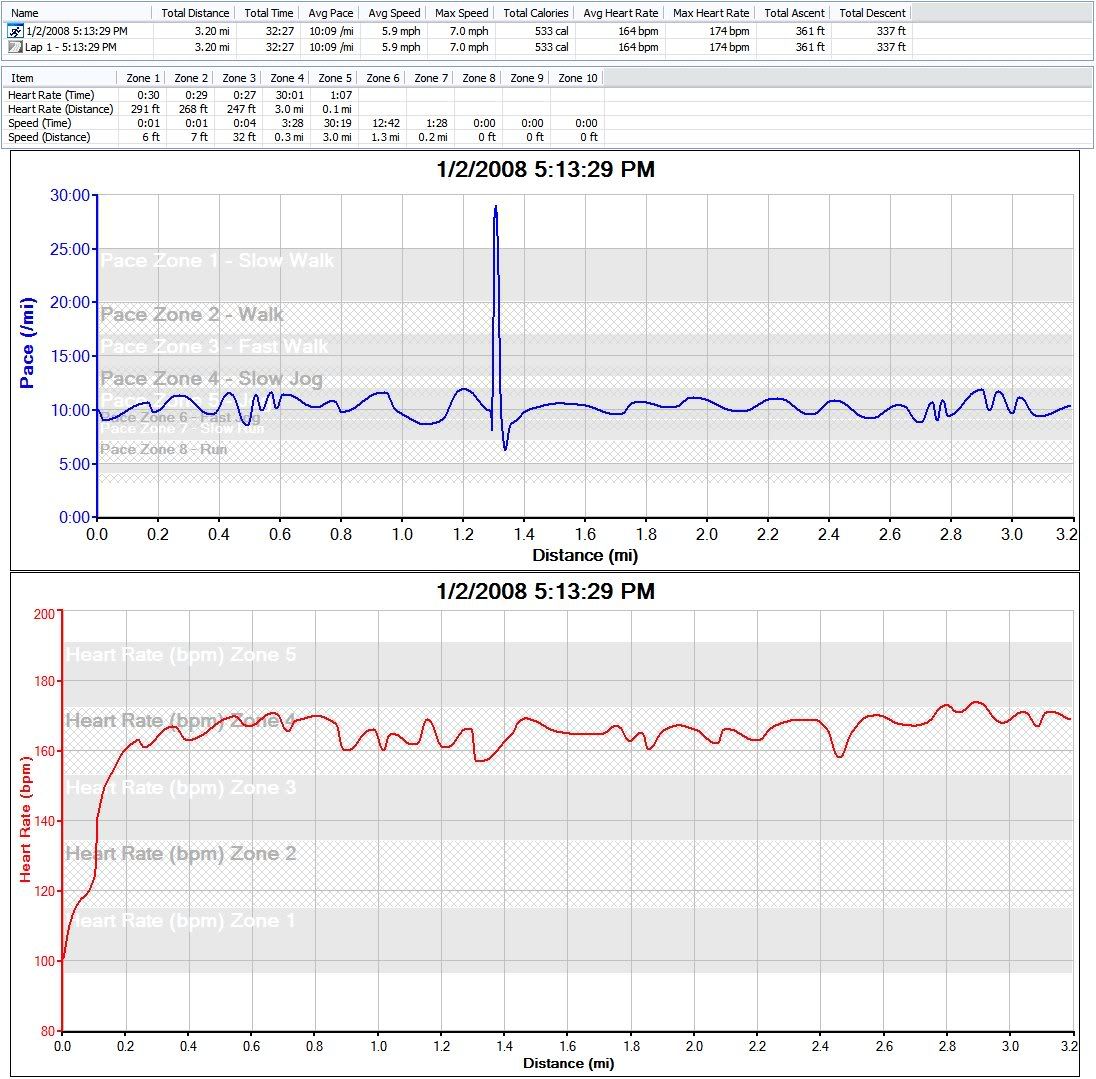Image resolution: width=1096 pixels, height=1079 pixels.
Task: Click the Zone 5 column header
Action: tap(335, 78)
